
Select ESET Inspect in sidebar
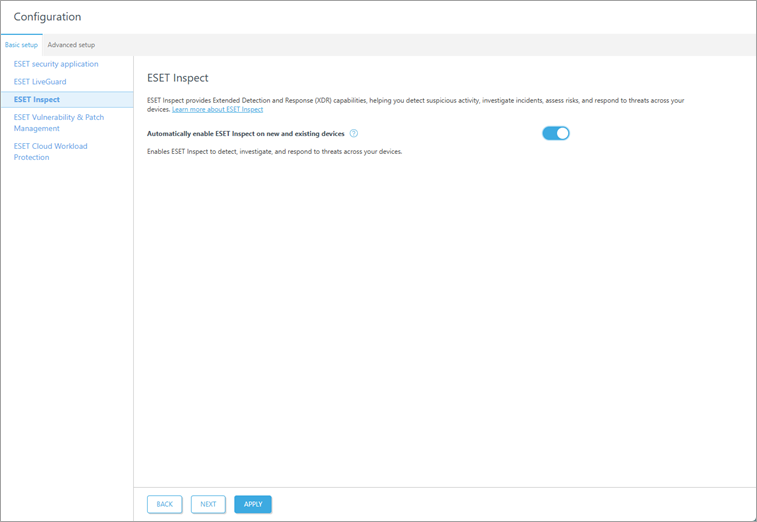click(x=67, y=99)
